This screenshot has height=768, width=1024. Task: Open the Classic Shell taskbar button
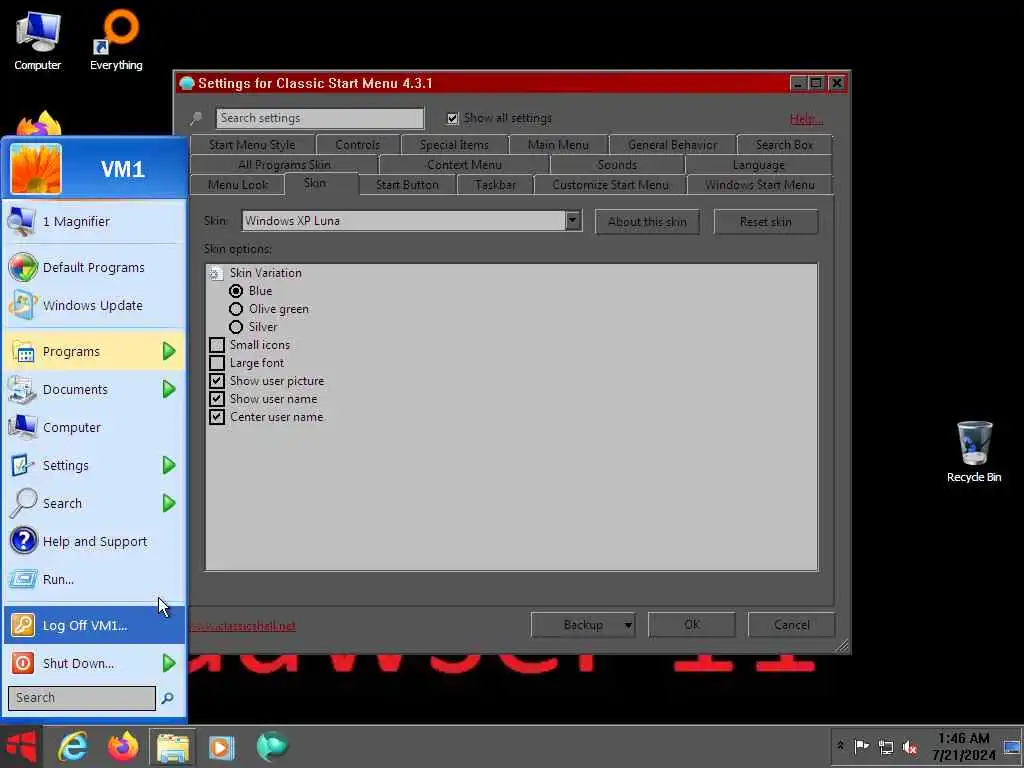(272, 746)
